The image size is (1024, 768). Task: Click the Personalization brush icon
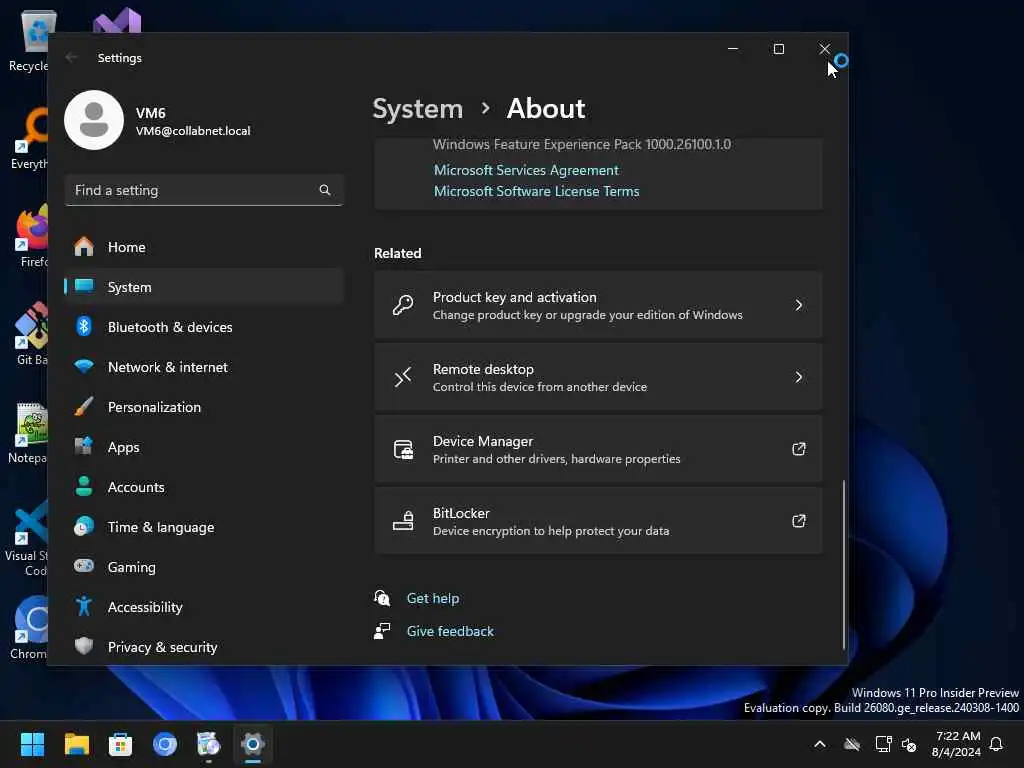[x=84, y=406]
